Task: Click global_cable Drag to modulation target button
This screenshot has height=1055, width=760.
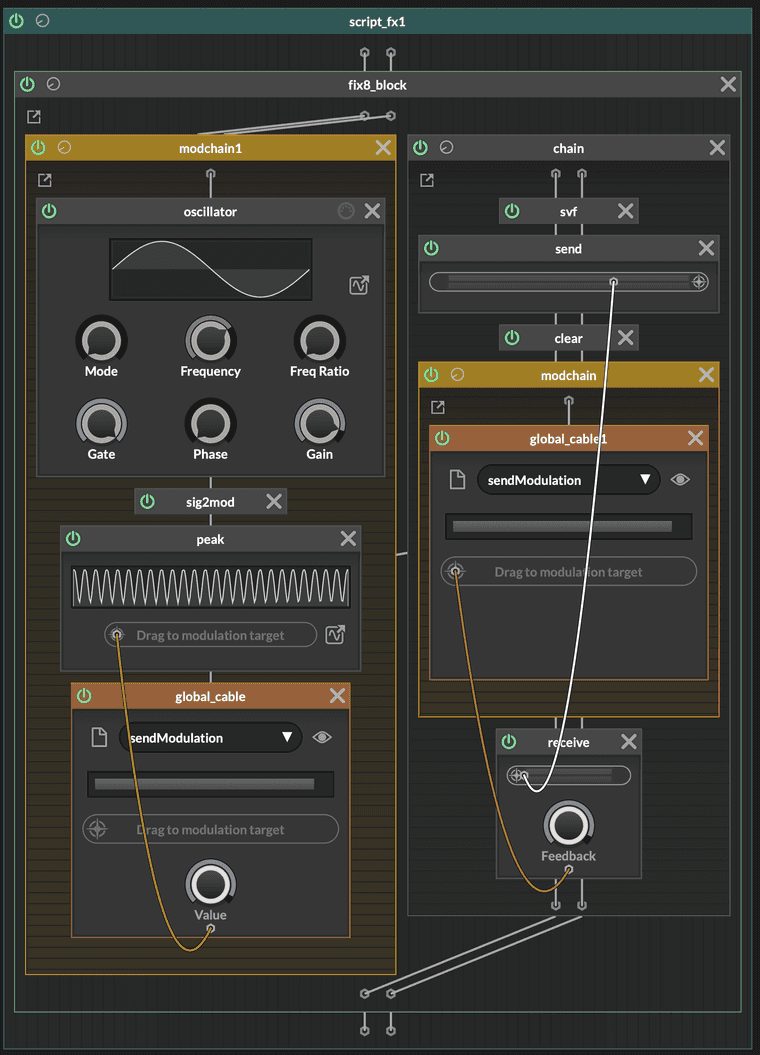Action: point(210,830)
